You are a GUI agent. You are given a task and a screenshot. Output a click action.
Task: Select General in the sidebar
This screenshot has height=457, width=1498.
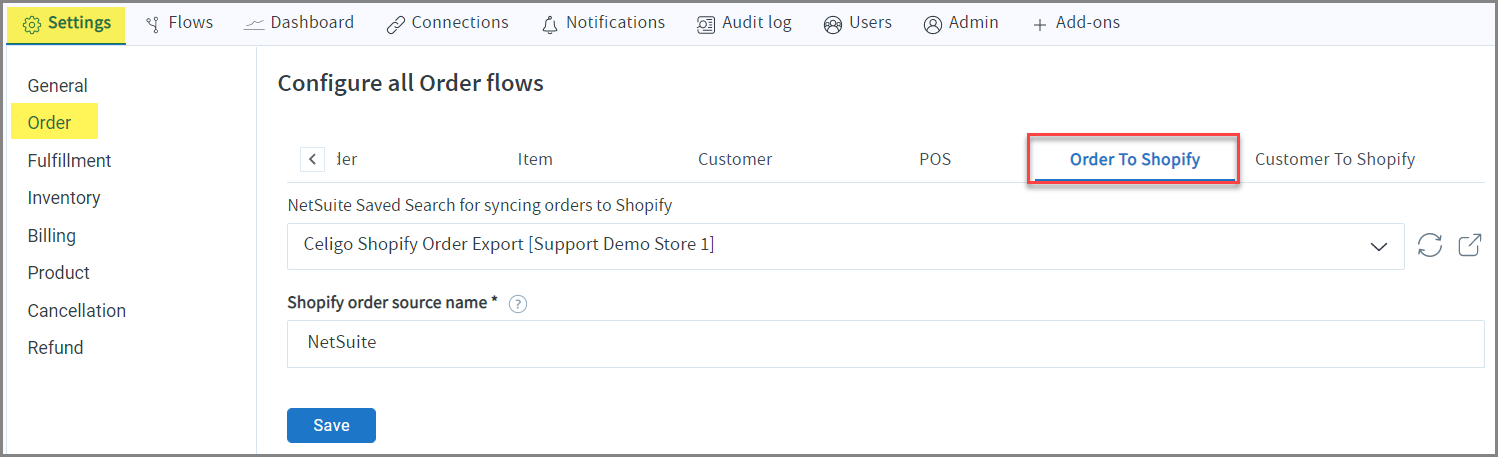pos(58,86)
